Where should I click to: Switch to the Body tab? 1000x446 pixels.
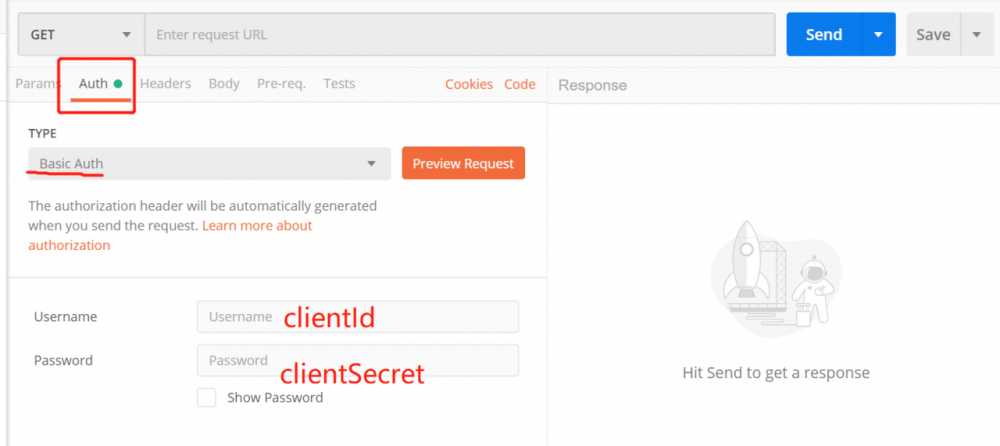coord(224,84)
